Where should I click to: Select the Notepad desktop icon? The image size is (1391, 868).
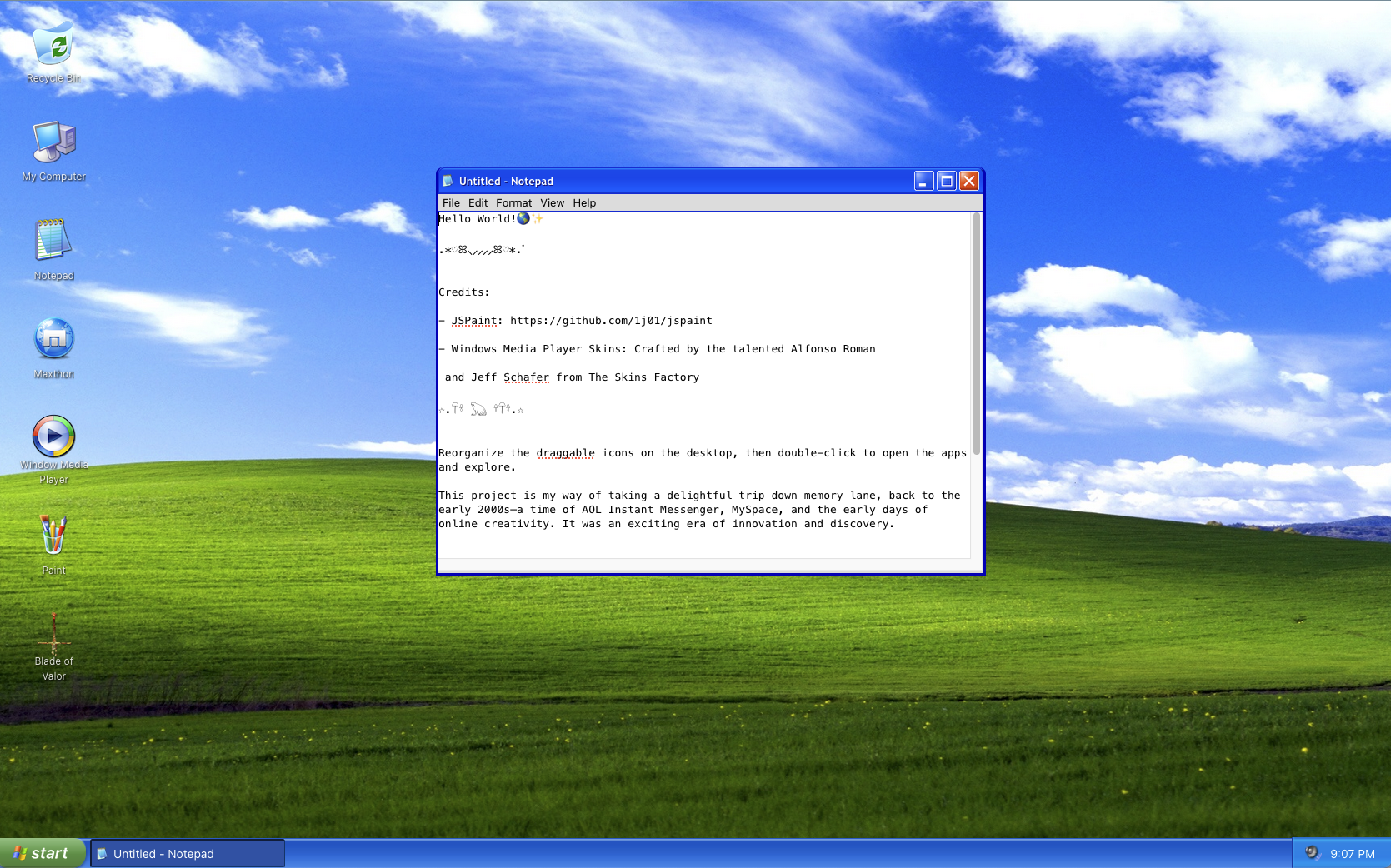53,250
